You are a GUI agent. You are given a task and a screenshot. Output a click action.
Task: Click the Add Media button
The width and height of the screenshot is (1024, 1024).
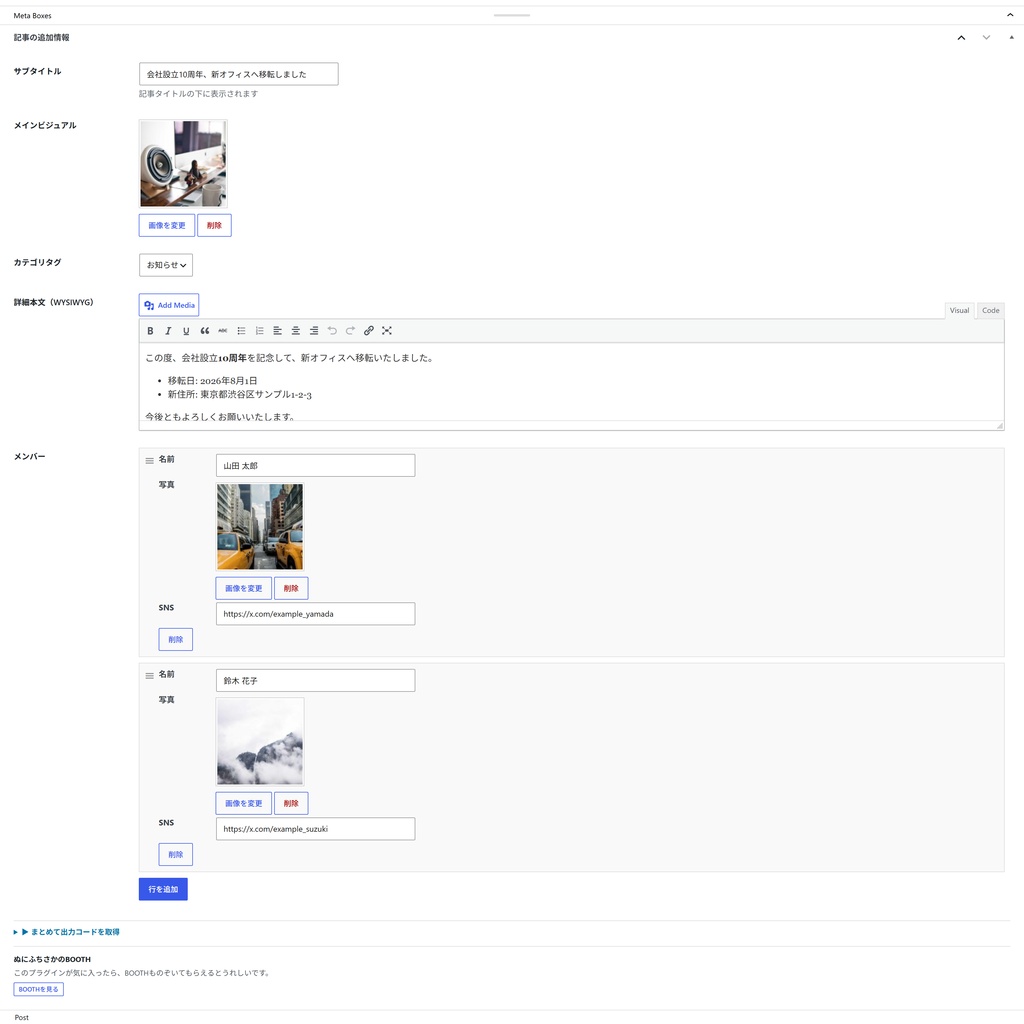point(169,305)
